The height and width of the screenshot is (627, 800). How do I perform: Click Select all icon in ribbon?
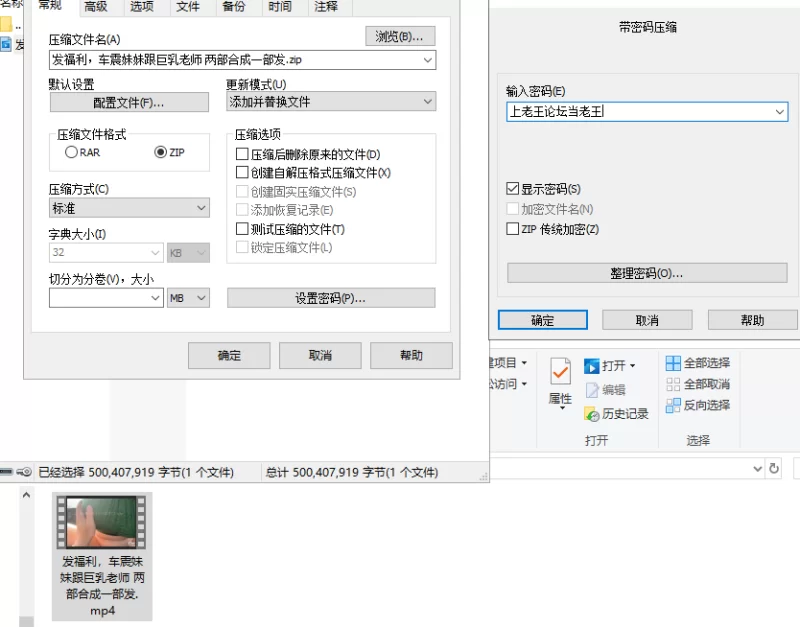[x=673, y=363]
